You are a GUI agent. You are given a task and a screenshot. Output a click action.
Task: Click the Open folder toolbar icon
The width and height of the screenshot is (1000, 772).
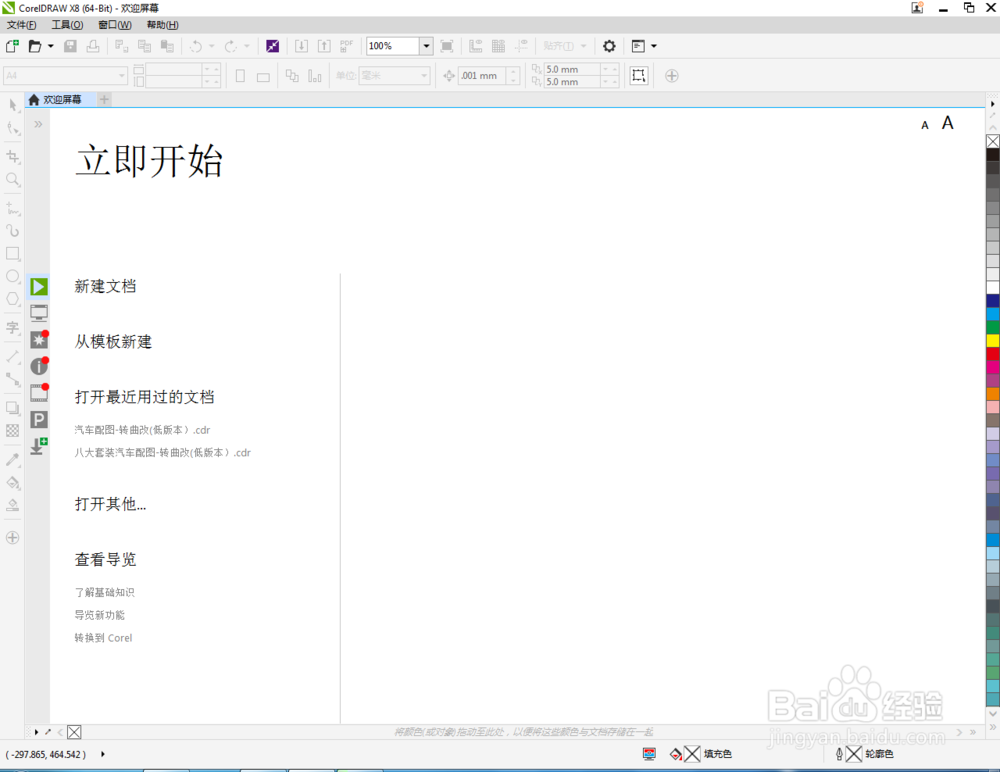coord(34,46)
